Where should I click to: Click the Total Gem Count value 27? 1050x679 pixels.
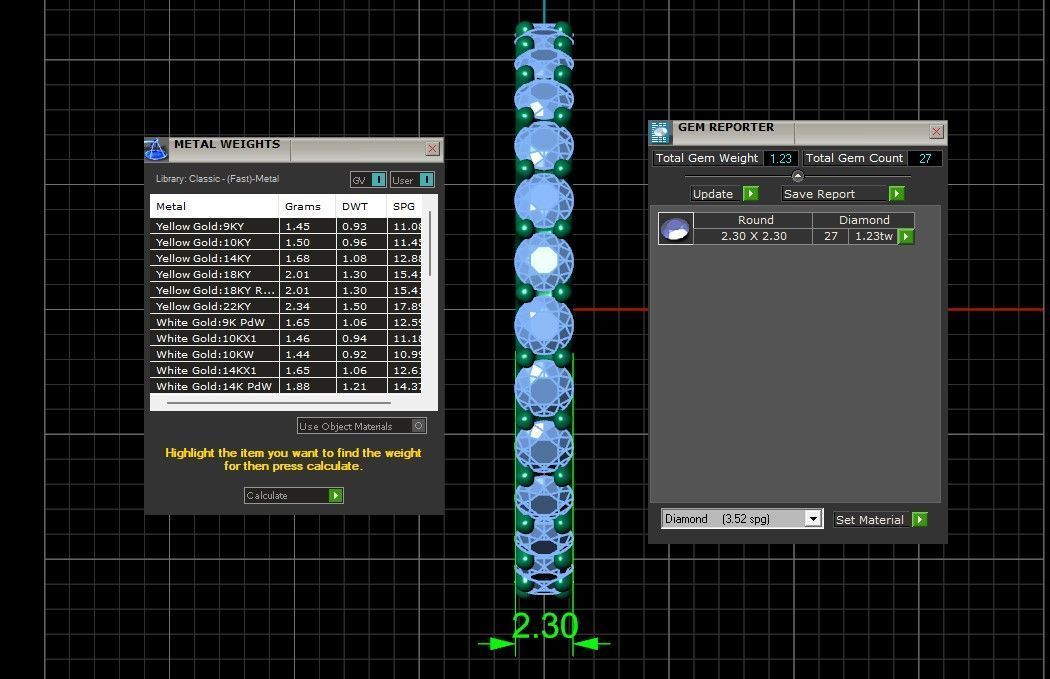925,158
